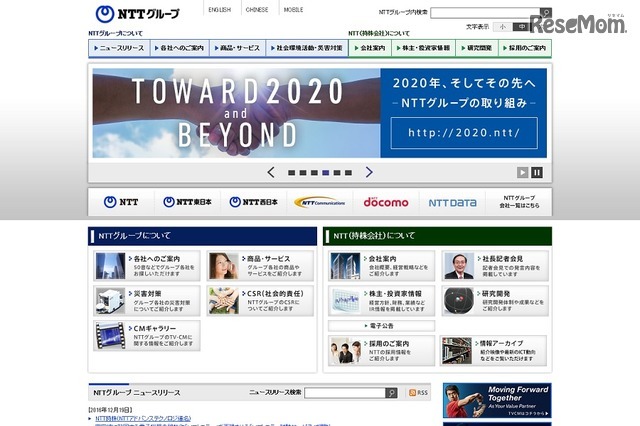This screenshot has width=640, height=426.
Task: Open the ニュースリリース menu
Action: tap(119, 48)
